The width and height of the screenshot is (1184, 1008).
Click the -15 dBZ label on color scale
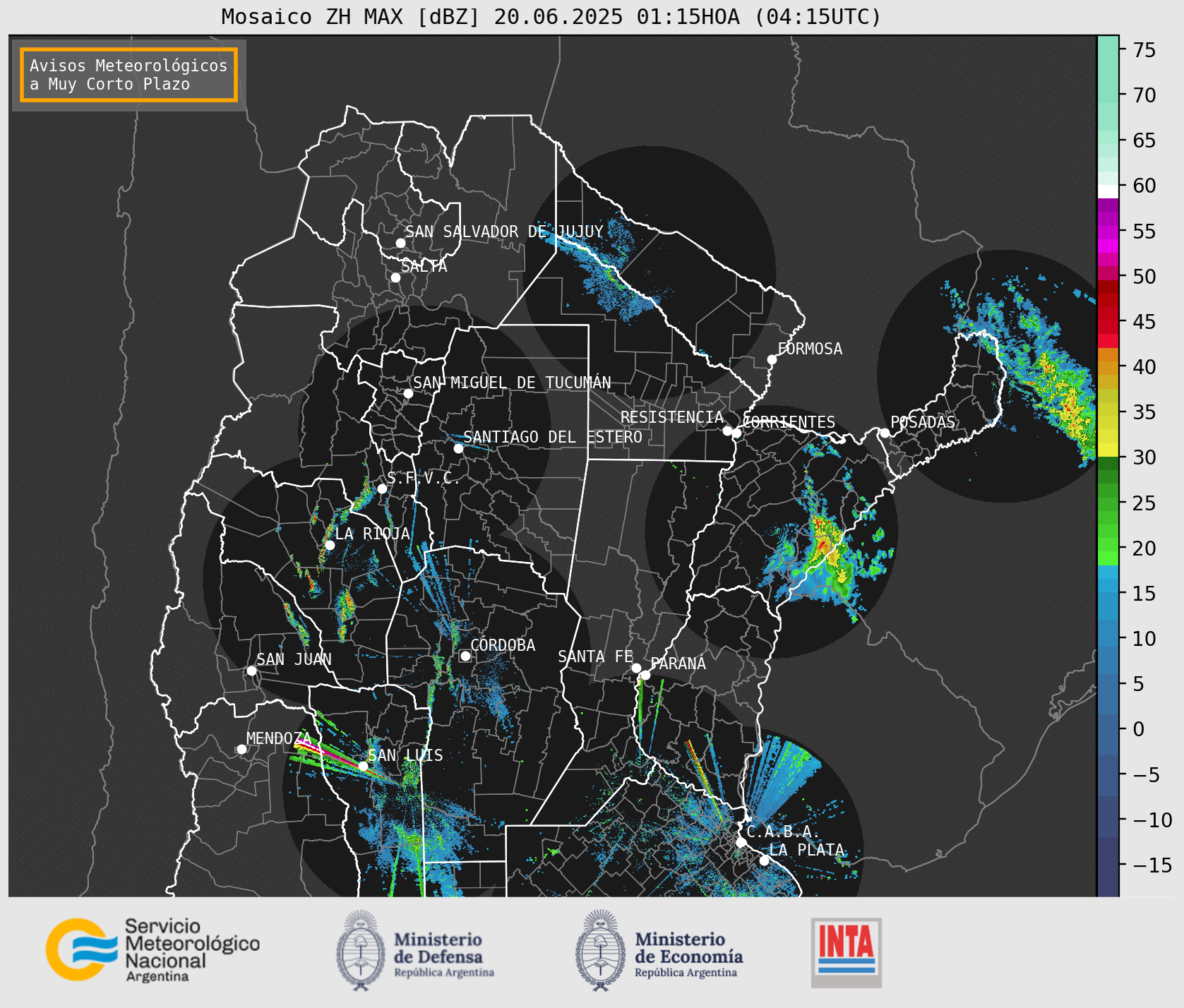point(1152,865)
